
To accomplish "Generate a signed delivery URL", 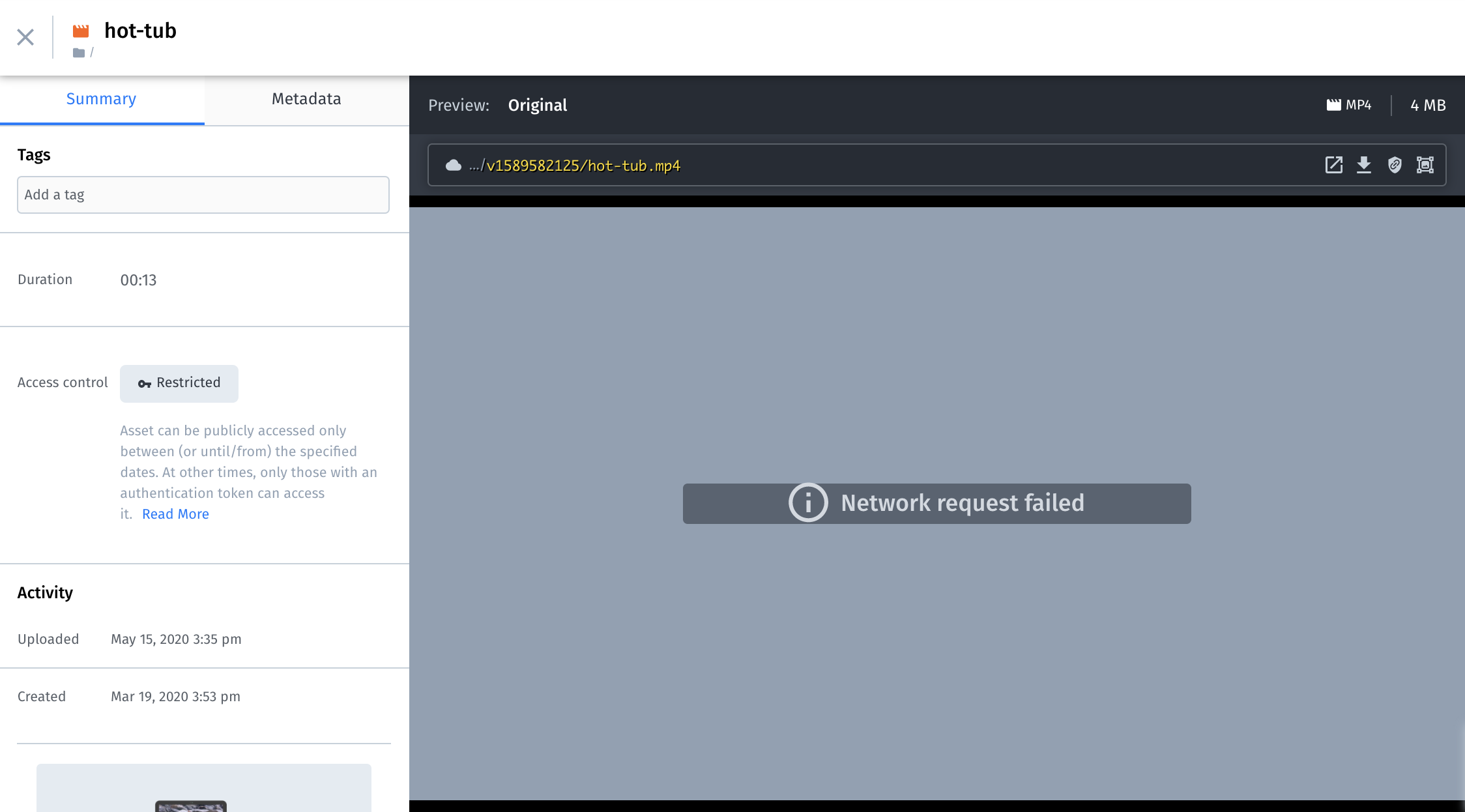I will coord(1395,165).
